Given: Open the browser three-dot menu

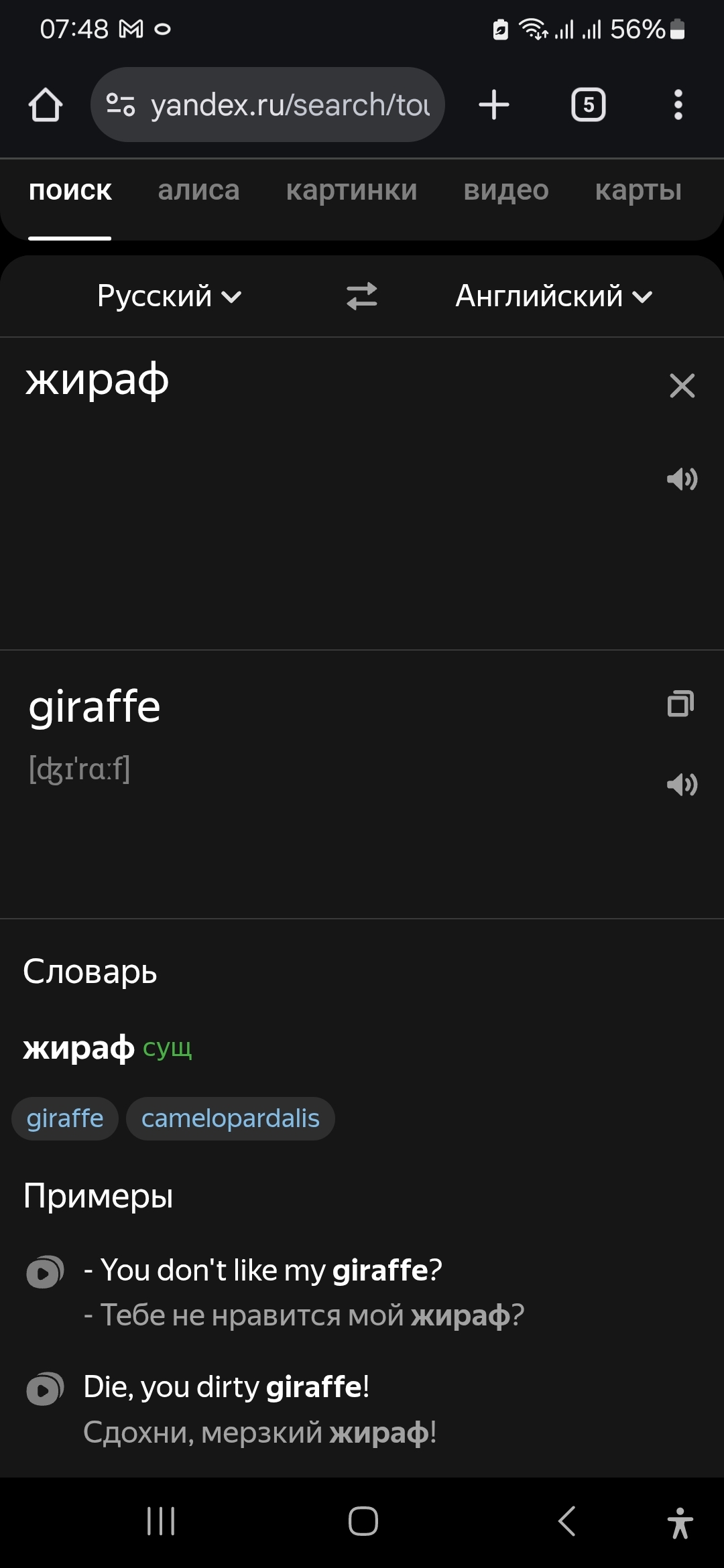Looking at the screenshot, I should (678, 105).
